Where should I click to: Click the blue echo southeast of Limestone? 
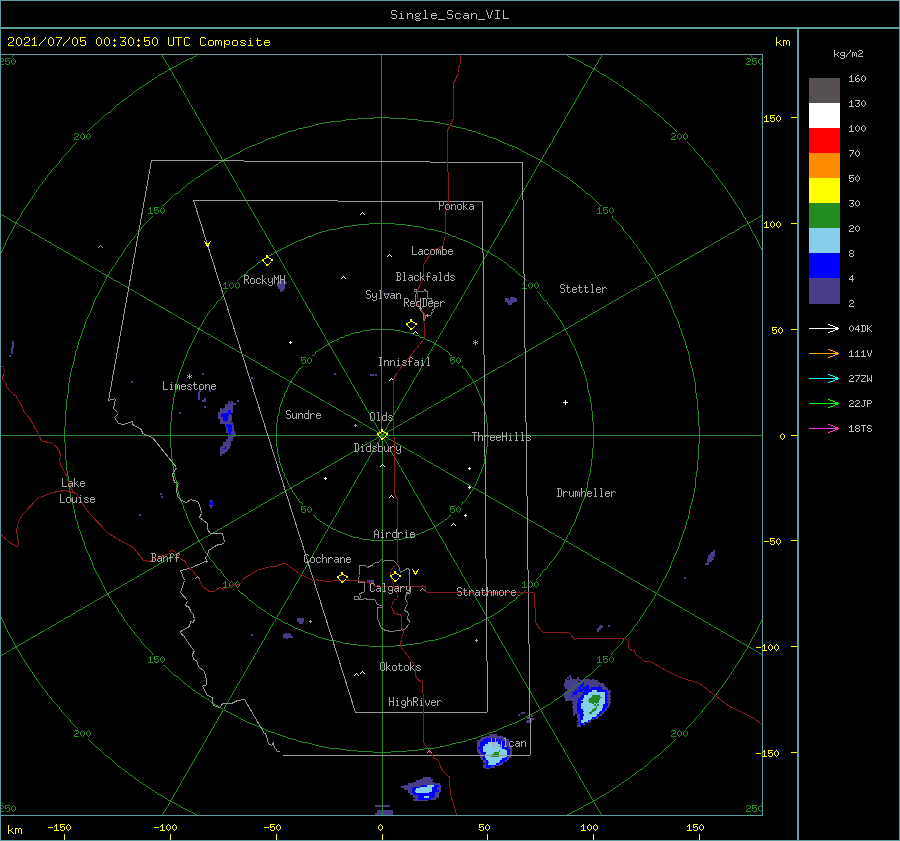coord(227,428)
